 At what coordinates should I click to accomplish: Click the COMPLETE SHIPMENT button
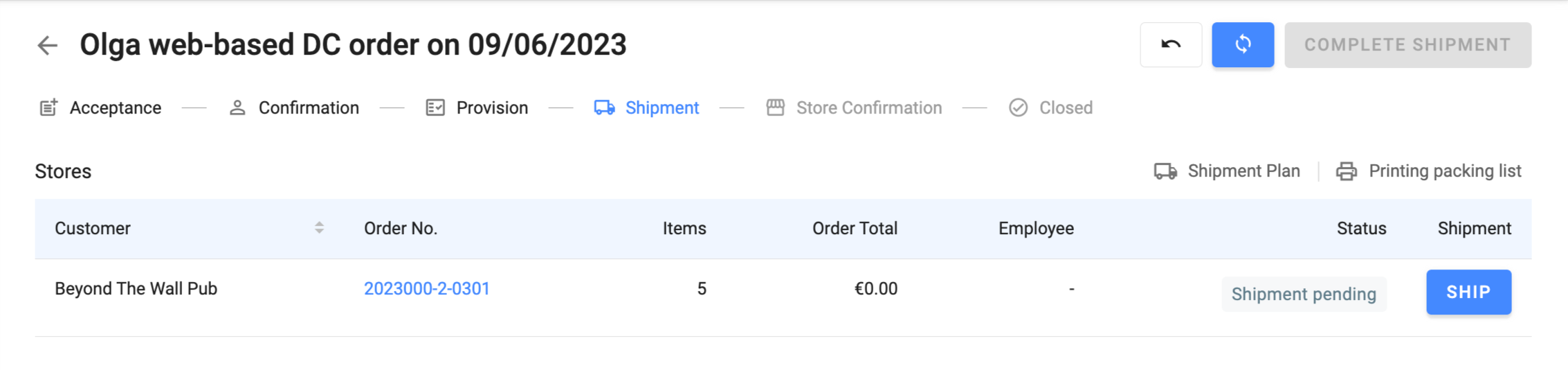tap(1407, 45)
